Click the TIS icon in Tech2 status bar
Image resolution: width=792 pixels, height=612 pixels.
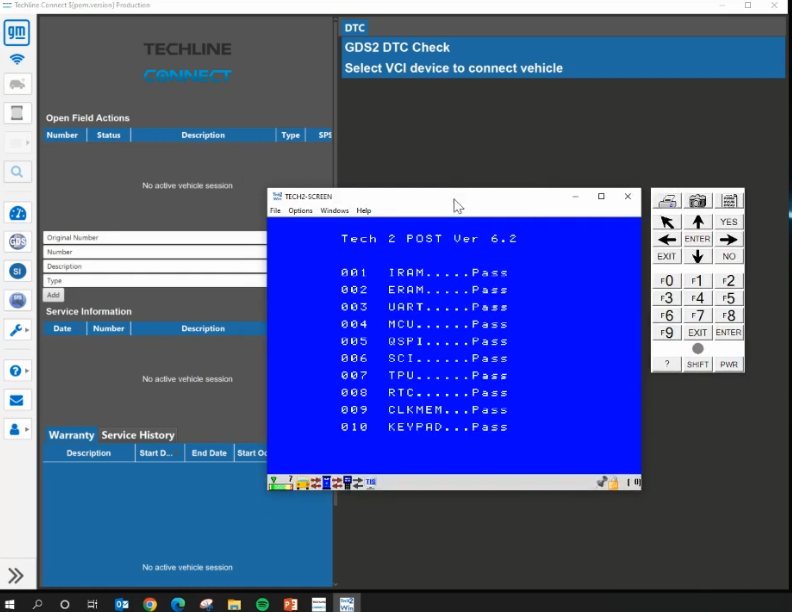371,482
